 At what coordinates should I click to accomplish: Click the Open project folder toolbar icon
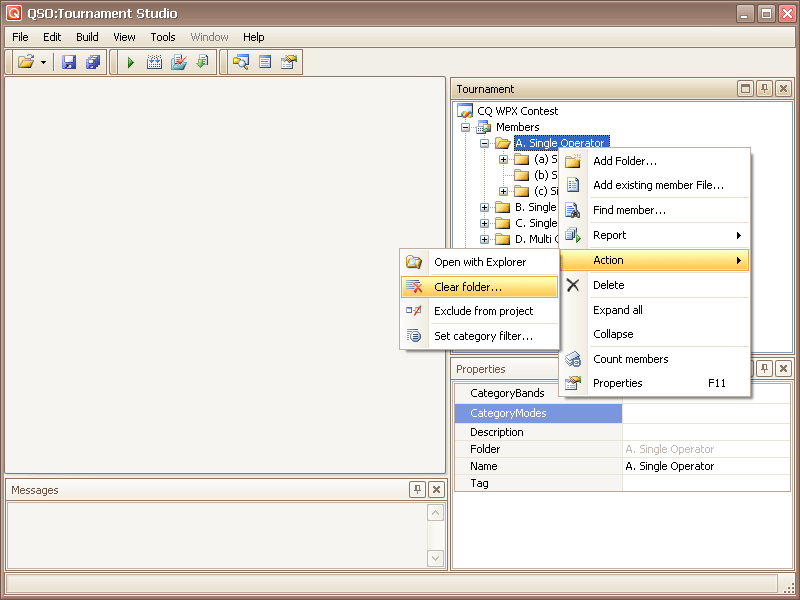coord(26,62)
